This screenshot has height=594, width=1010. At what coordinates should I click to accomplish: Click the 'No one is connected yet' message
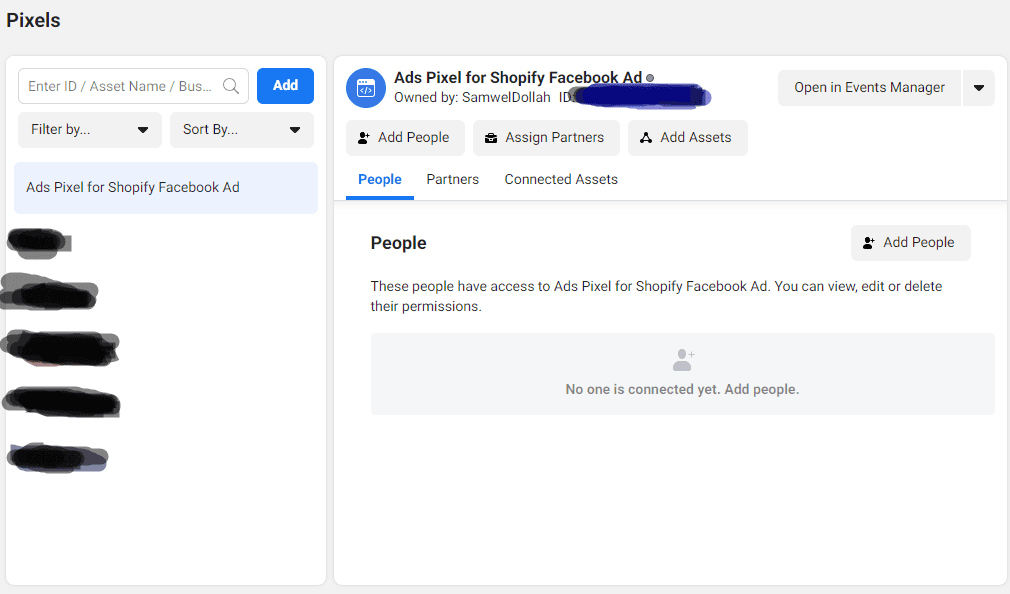click(x=682, y=389)
